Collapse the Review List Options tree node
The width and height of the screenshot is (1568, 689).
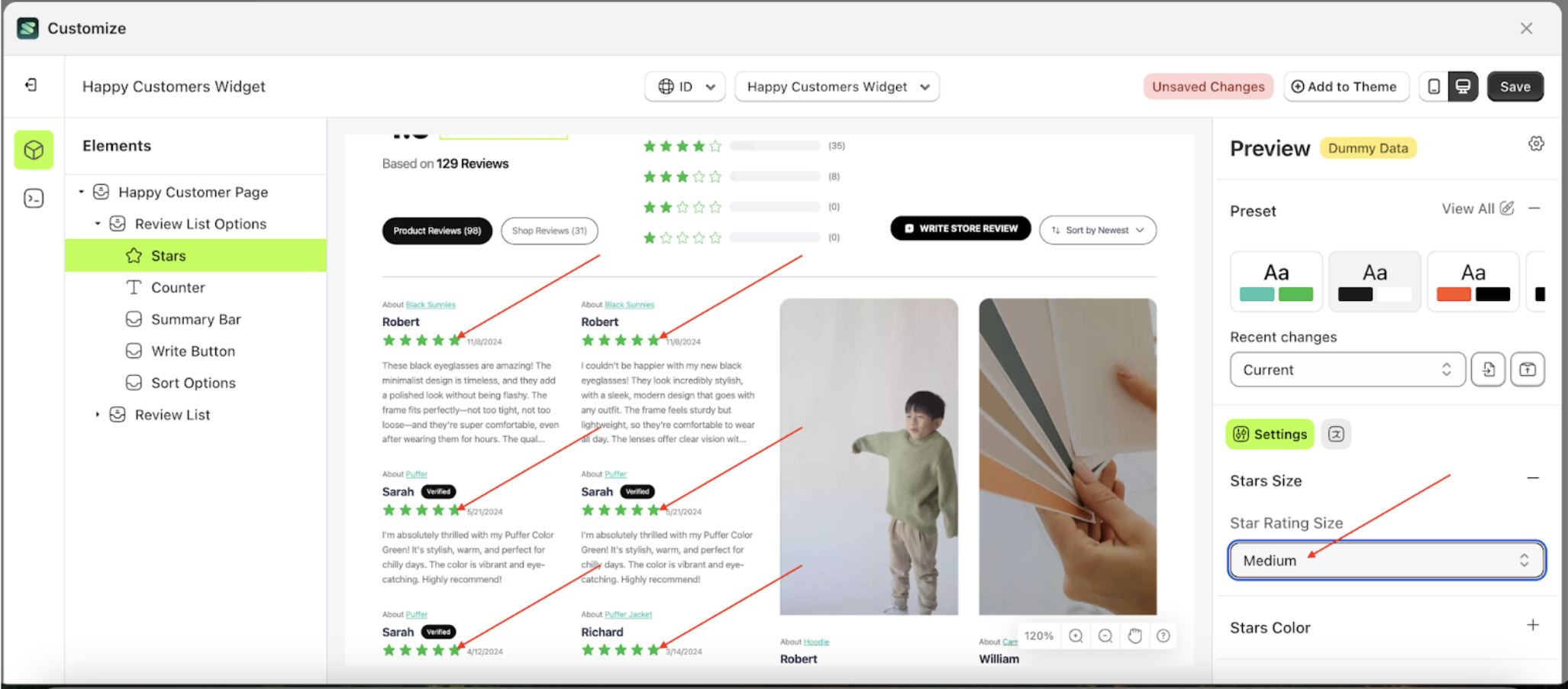click(98, 224)
